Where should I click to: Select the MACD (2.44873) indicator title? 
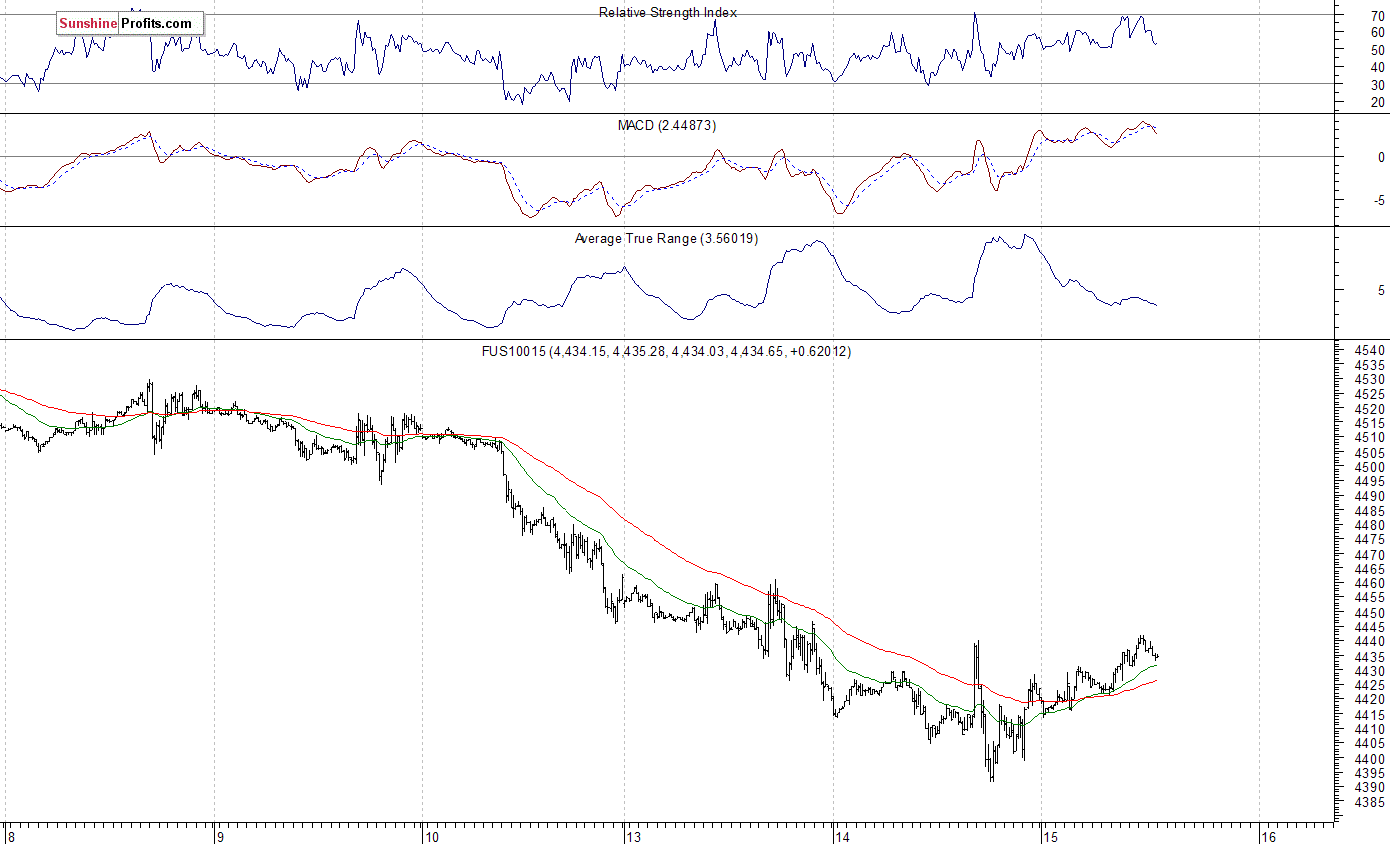click(x=665, y=125)
